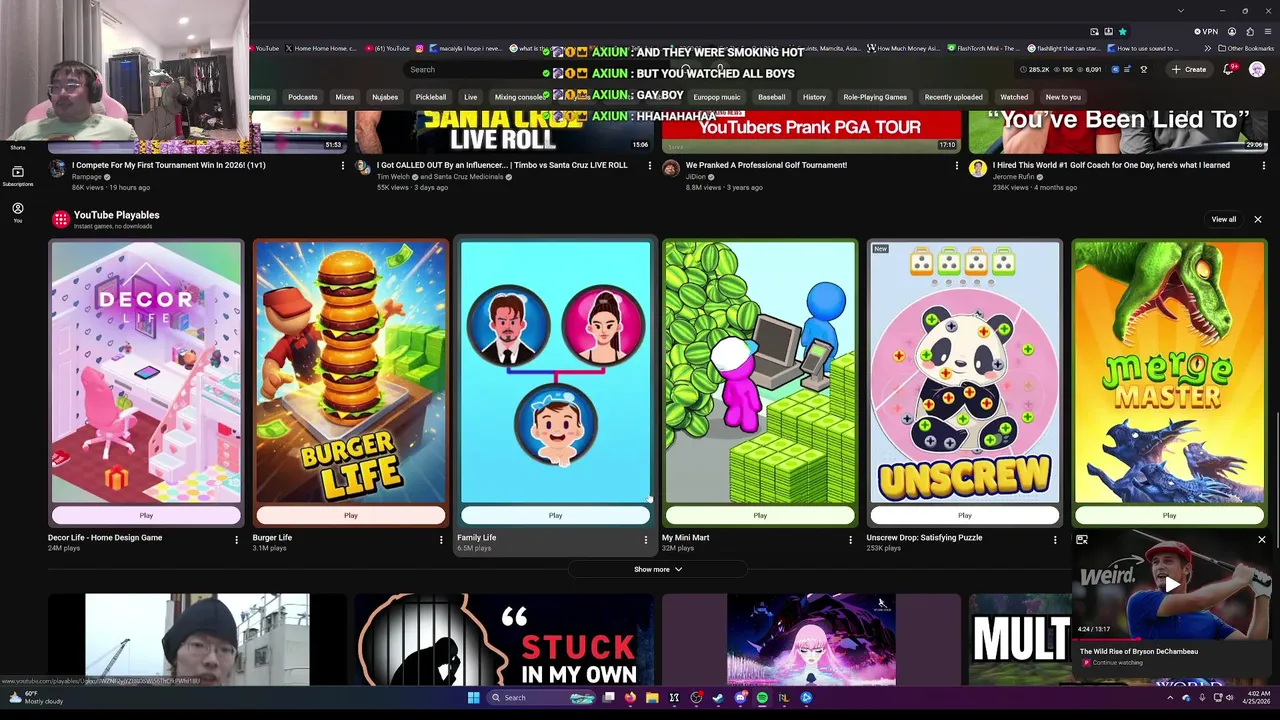Image resolution: width=1280 pixels, height=720 pixels.
Task: Open Steam from taskbar
Action: pyautogui.click(x=718, y=698)
